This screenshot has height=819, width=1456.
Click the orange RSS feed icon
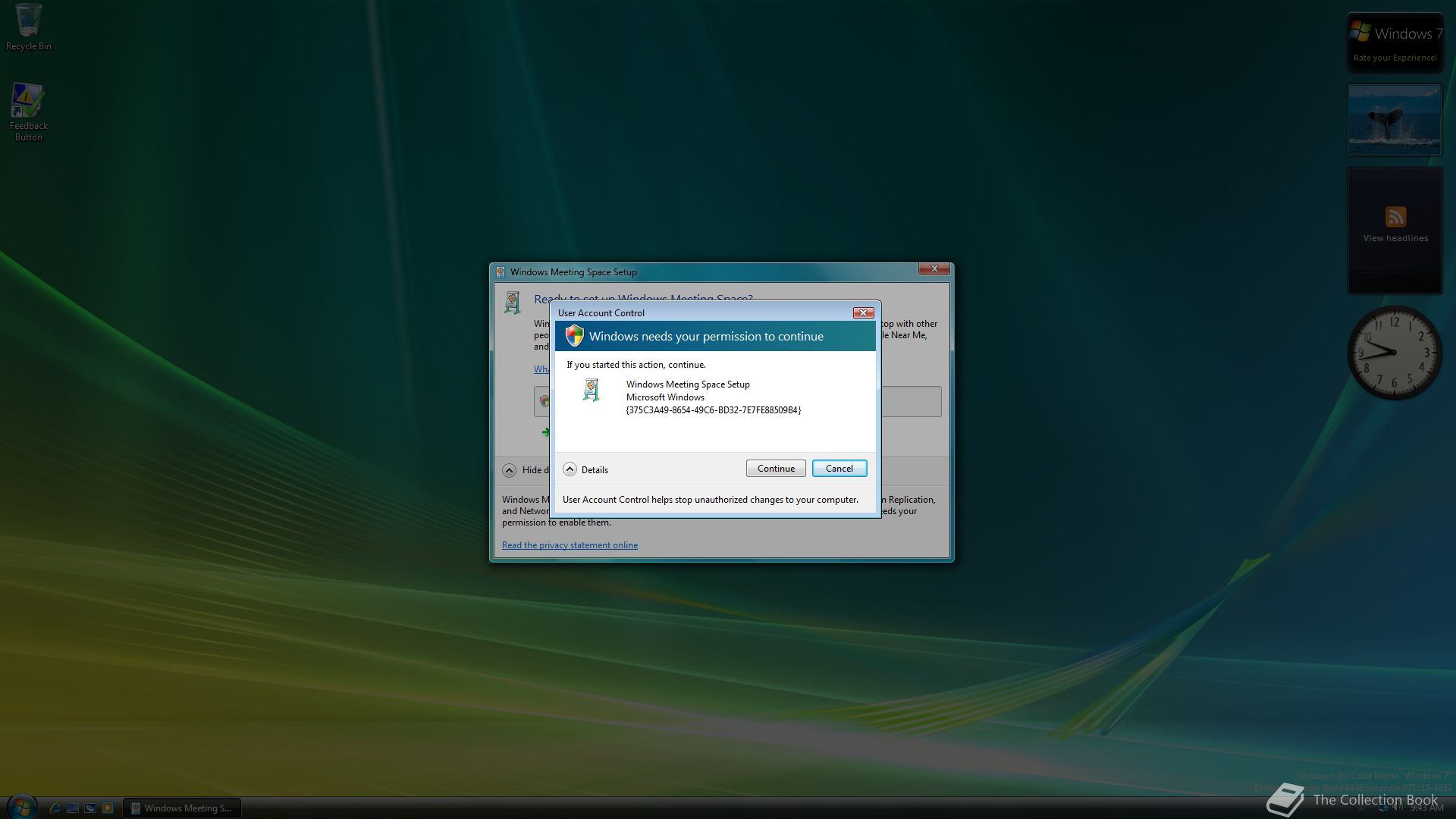click(1395, 217)
